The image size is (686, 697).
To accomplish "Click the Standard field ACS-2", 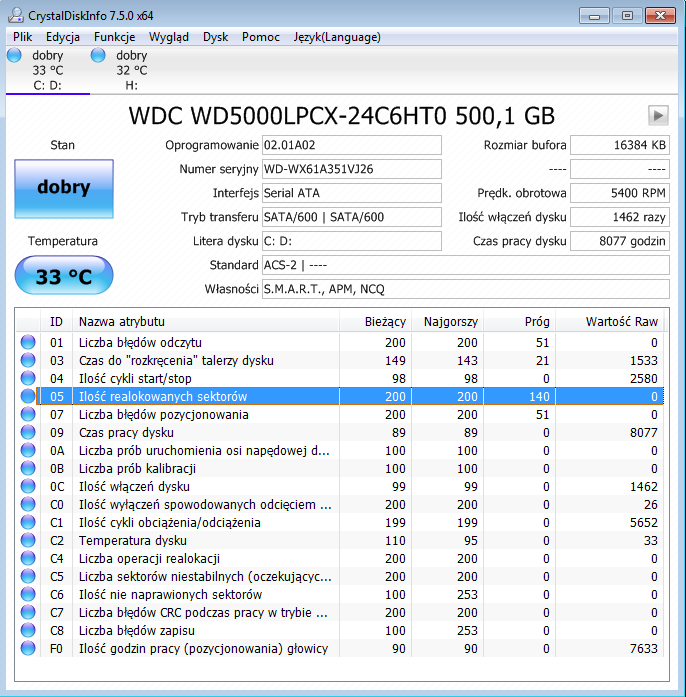I will point(465,265).
